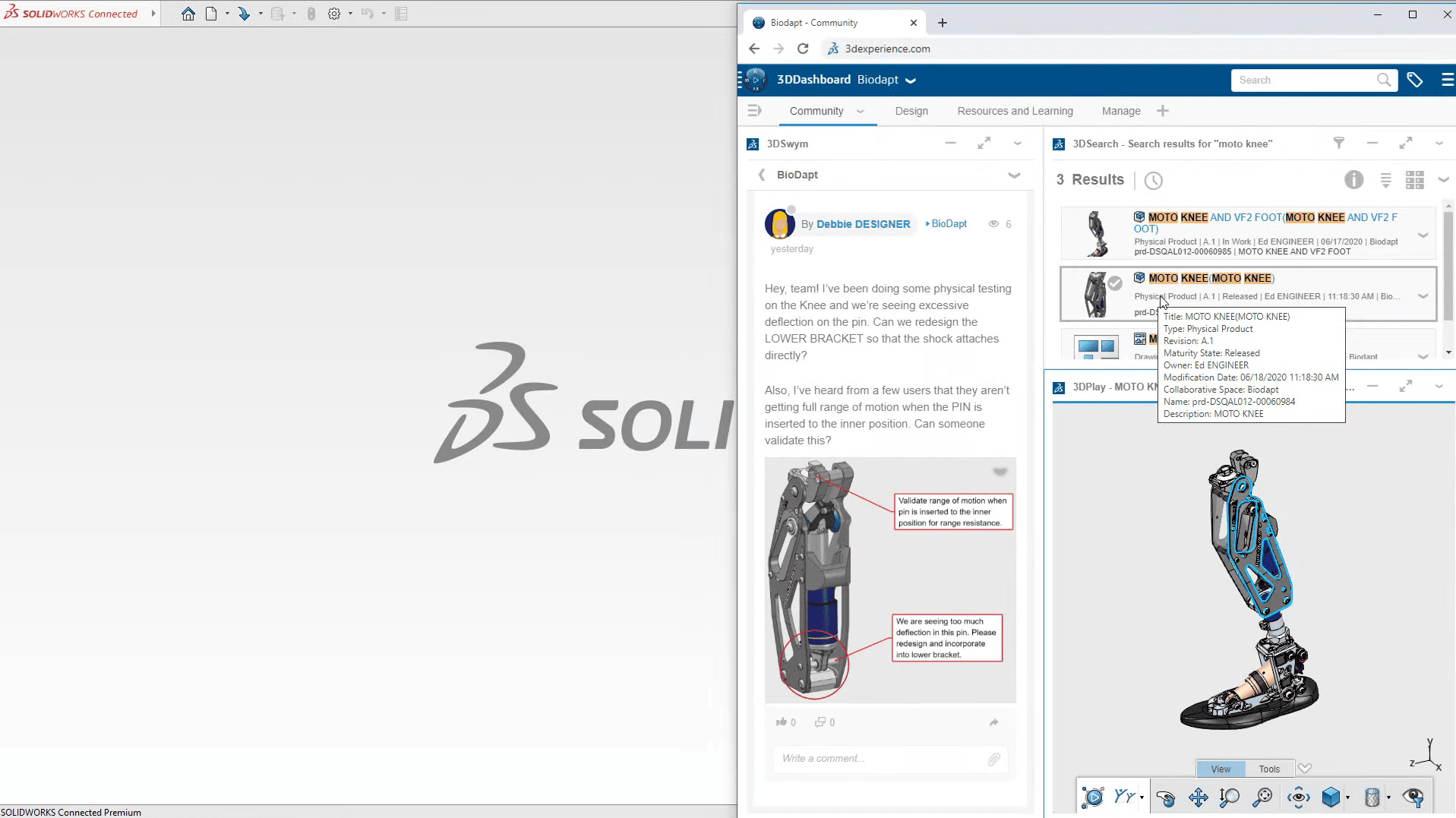Click the search results scrollbar
This screenshot has height=818, width=1456.
click(1448, 266)
